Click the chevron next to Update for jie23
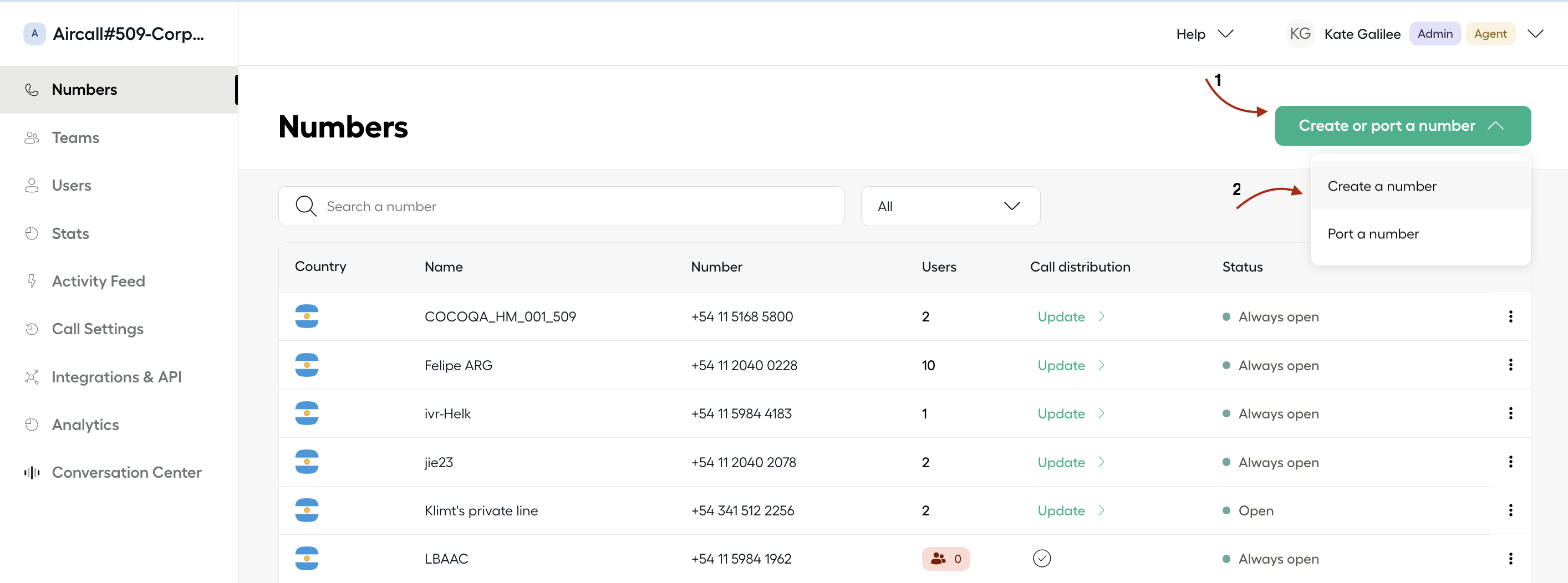1568x583 pixels. pyautogui.click(x=1101, y=462)
